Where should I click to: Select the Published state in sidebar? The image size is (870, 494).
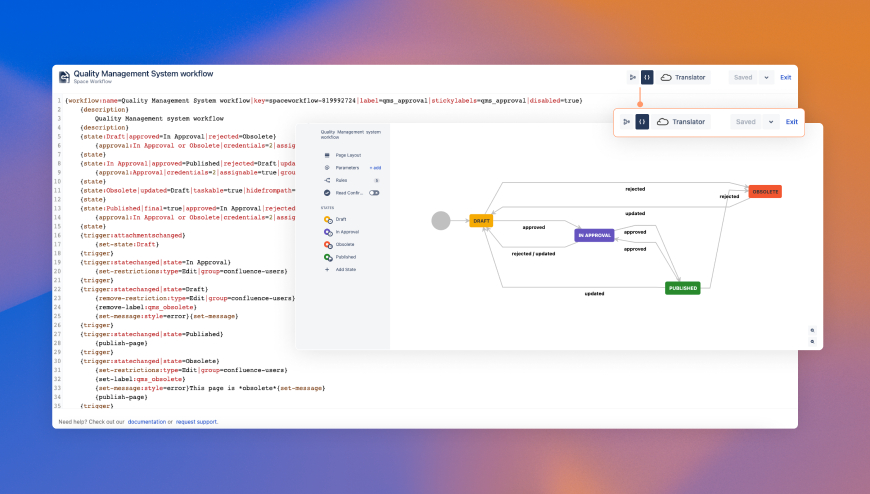click(x=346, y=257)
